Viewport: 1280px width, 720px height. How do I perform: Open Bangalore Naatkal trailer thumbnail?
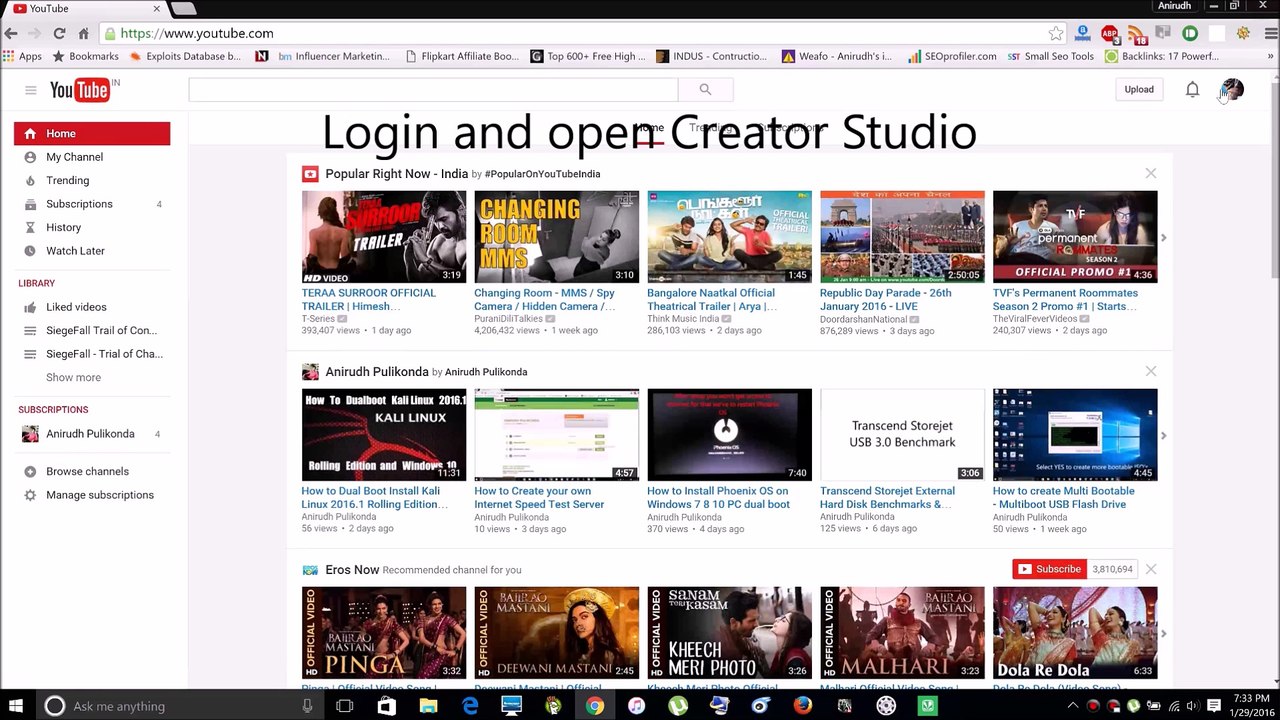click(729, 237)
